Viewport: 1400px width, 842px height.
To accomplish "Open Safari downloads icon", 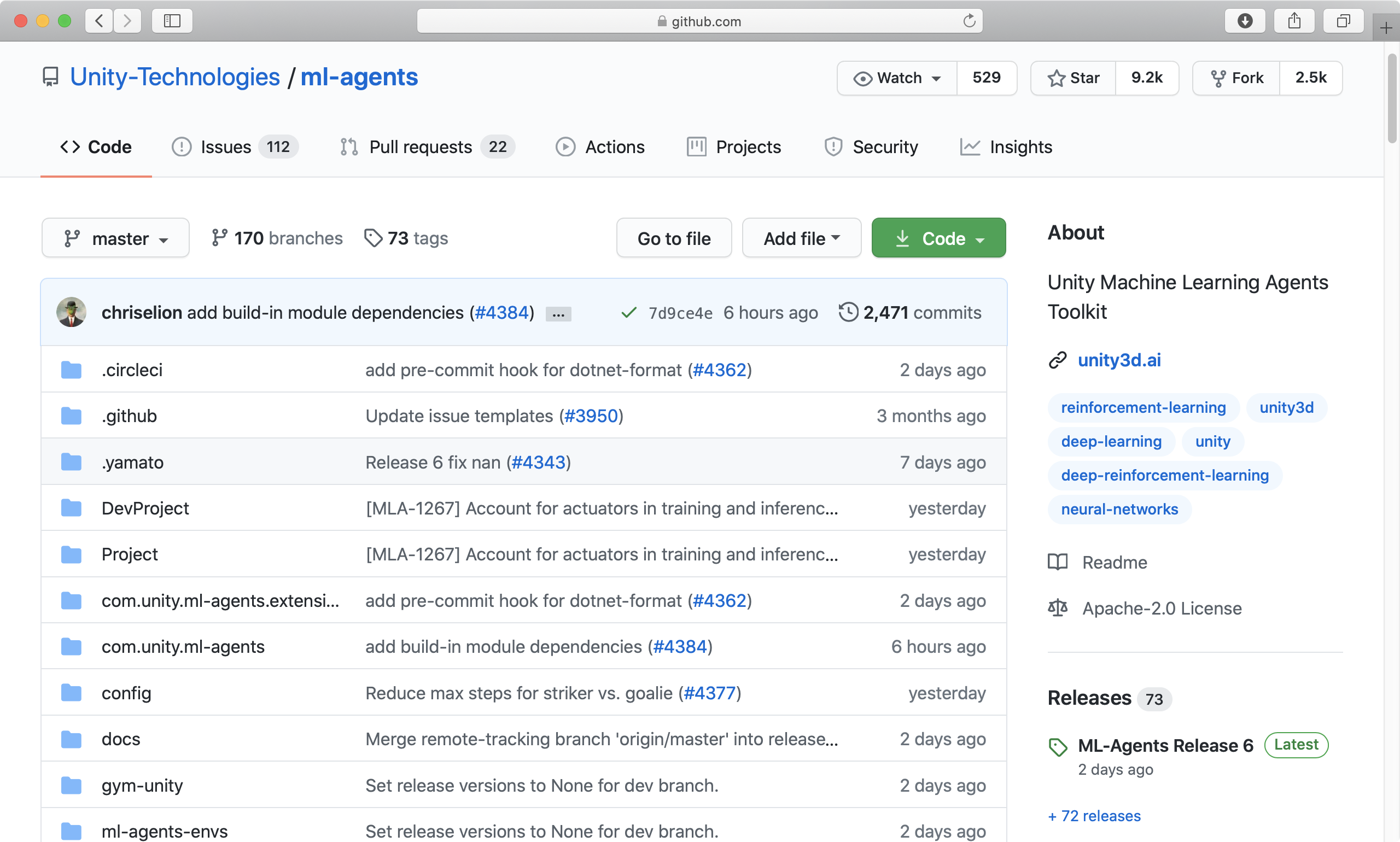I will tap(1245, 21).
